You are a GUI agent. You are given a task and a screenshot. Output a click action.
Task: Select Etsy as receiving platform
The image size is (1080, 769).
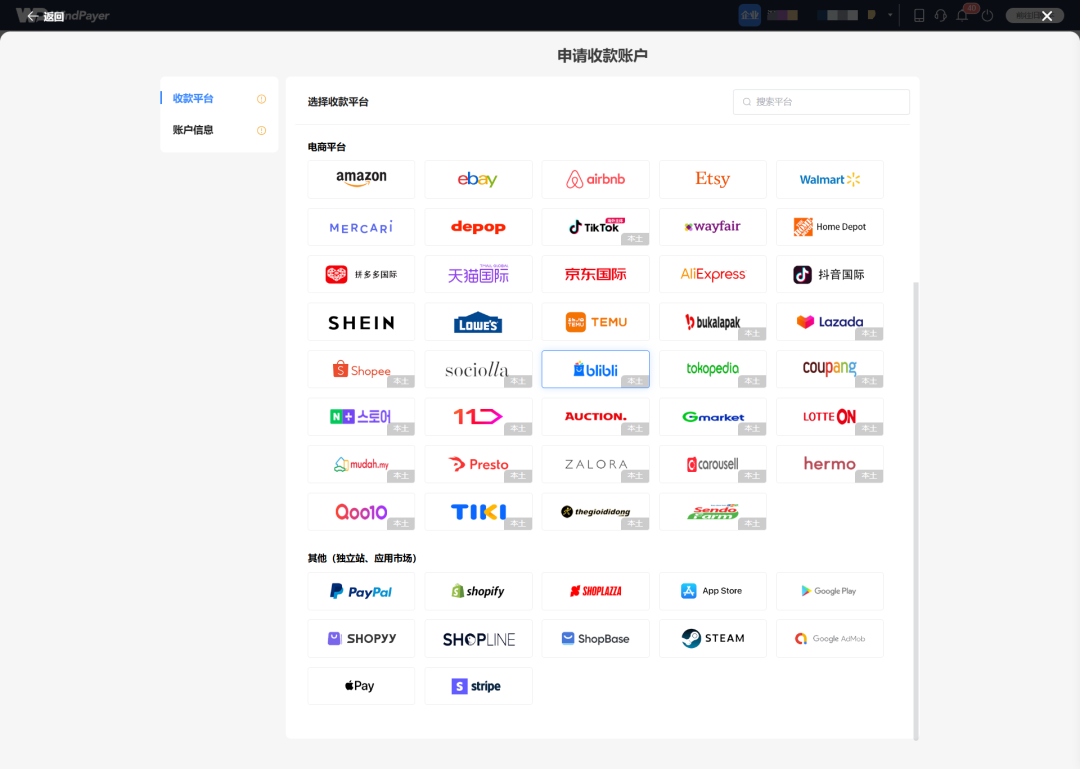(712, 179)
